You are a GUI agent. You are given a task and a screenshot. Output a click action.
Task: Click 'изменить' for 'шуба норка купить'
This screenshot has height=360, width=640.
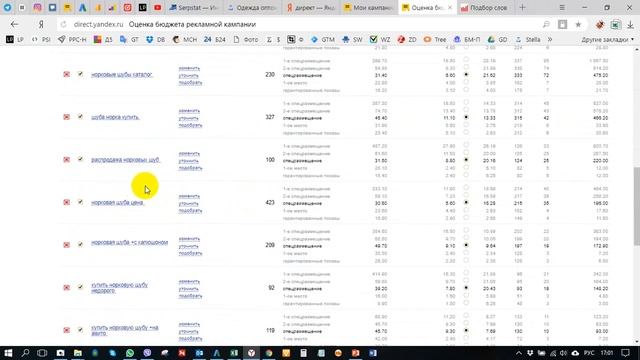pos(189,111)
